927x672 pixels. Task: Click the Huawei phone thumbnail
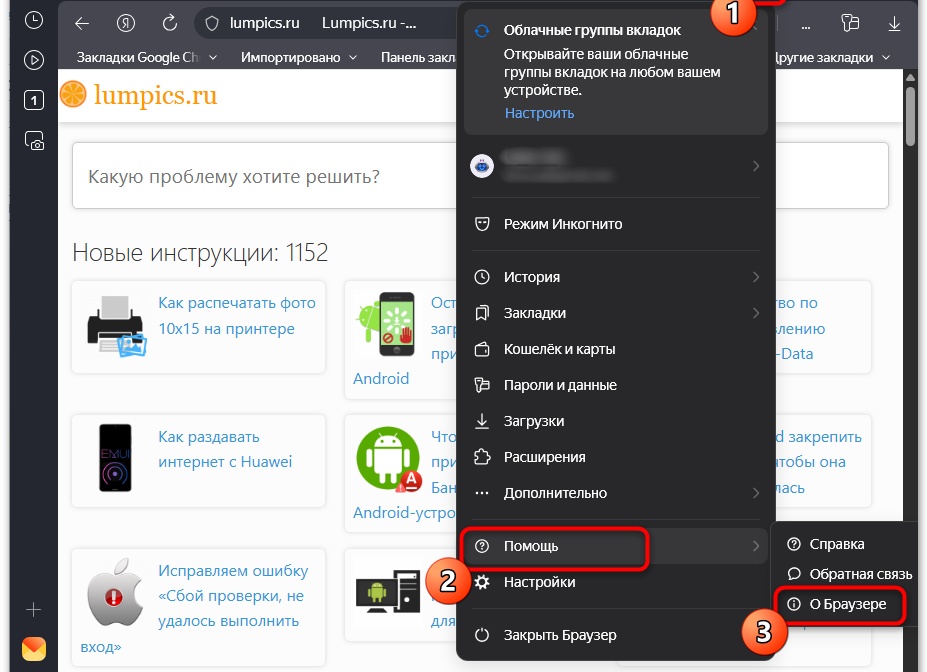(x=115, y=458)
